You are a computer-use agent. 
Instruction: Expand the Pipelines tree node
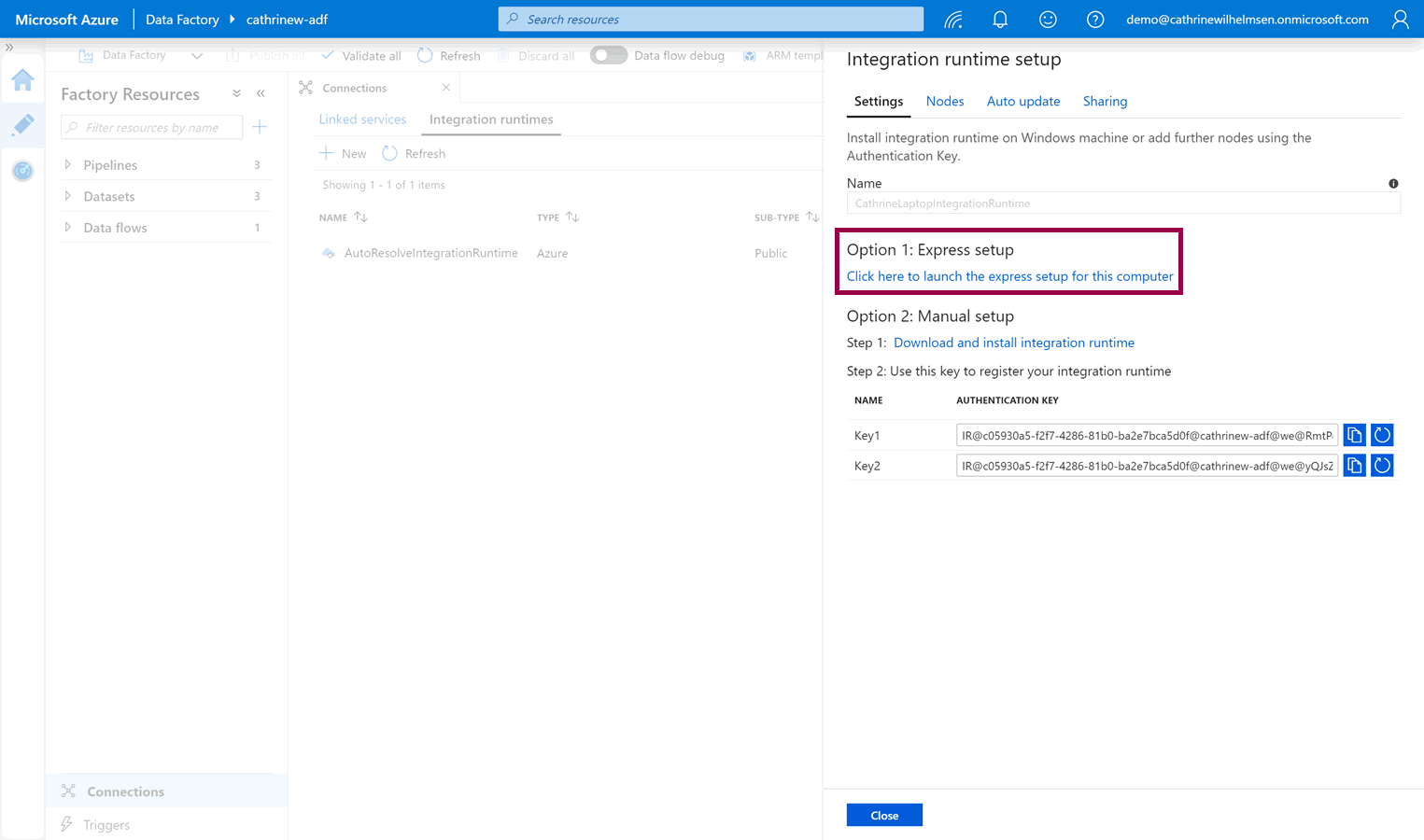[68, 165]
